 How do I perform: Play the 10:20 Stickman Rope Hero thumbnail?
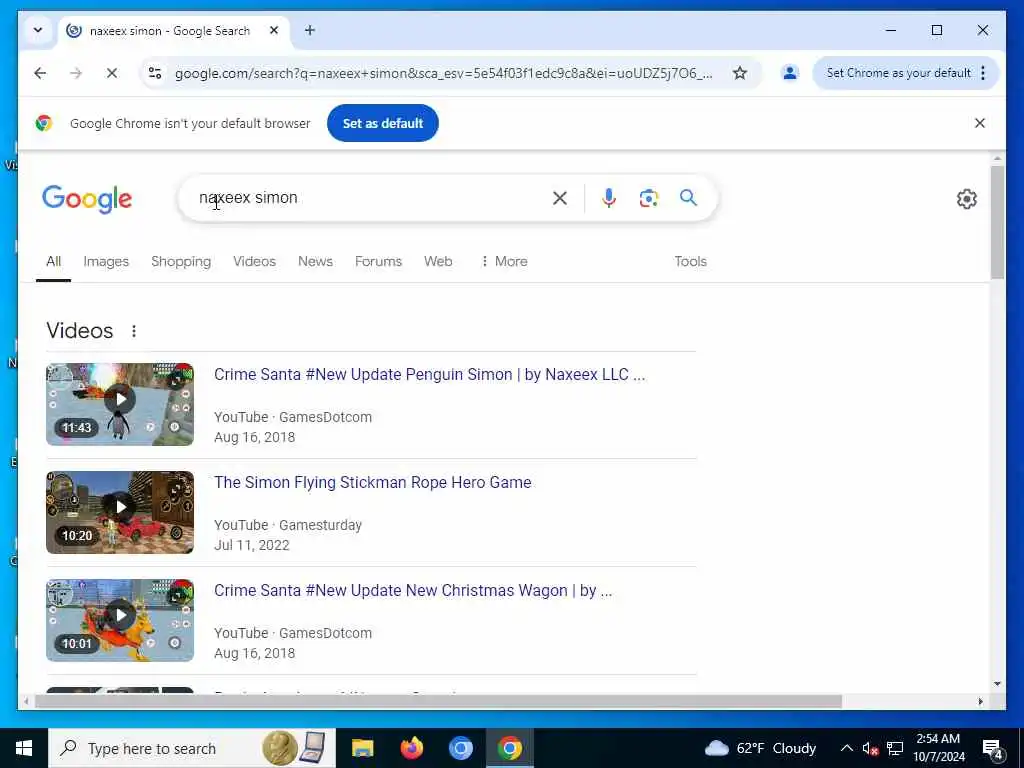tap(120, 513)
